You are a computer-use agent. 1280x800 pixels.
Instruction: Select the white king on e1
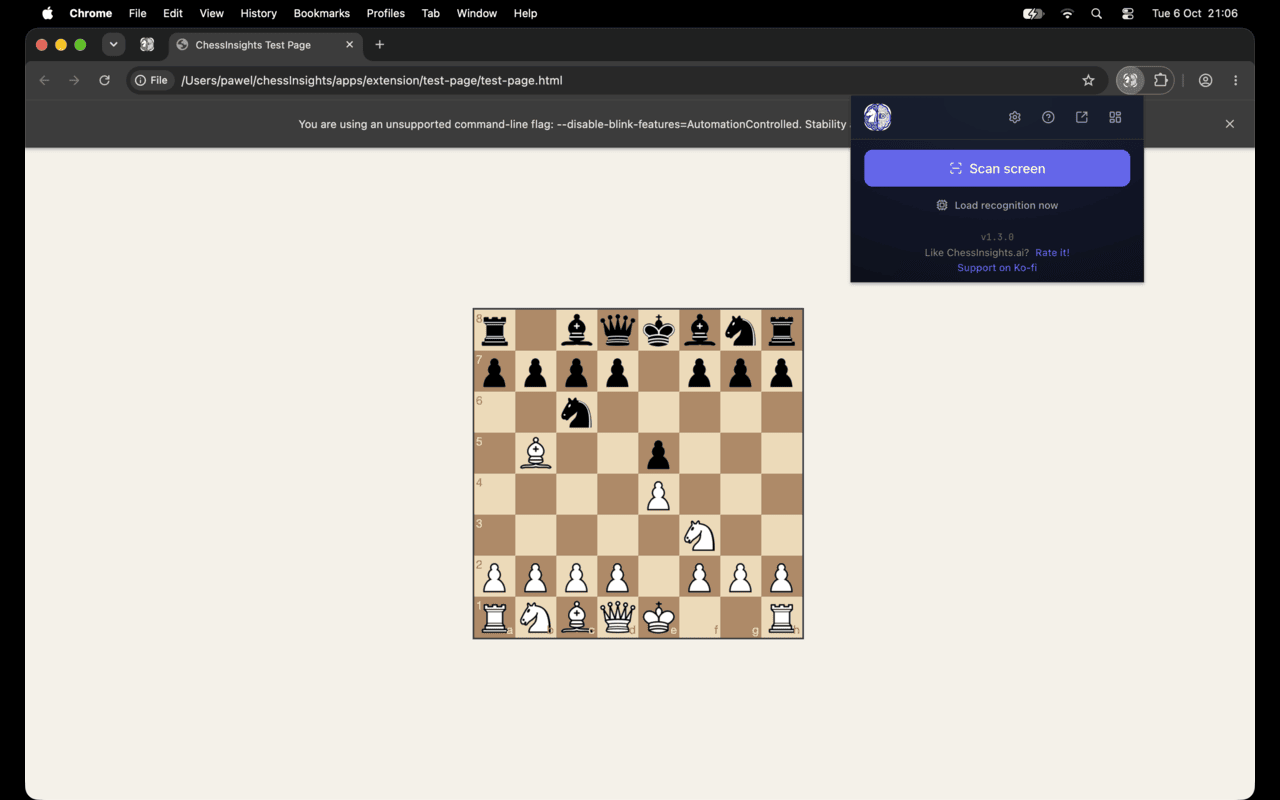tap(659, 617)
